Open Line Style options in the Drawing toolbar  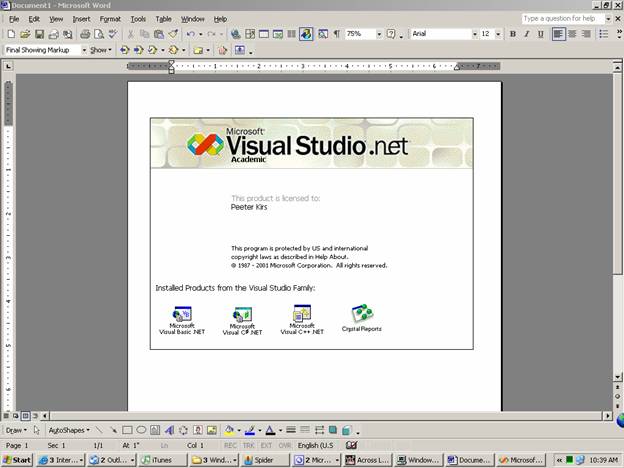click(x=291, y=430)
